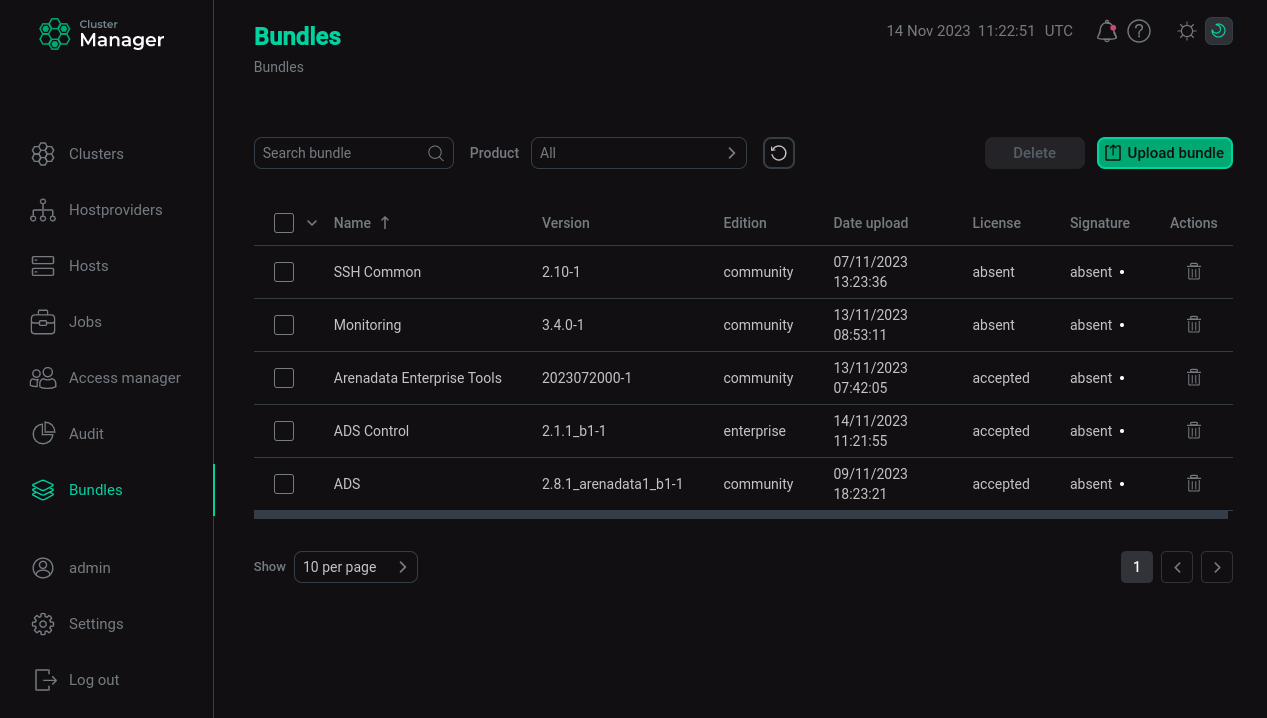Delete the SSH Common bundle via trash icon
The image size is (1267, 718).
1193,272
